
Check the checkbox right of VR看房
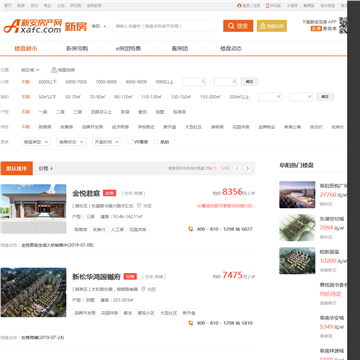[x=156, y=142]
